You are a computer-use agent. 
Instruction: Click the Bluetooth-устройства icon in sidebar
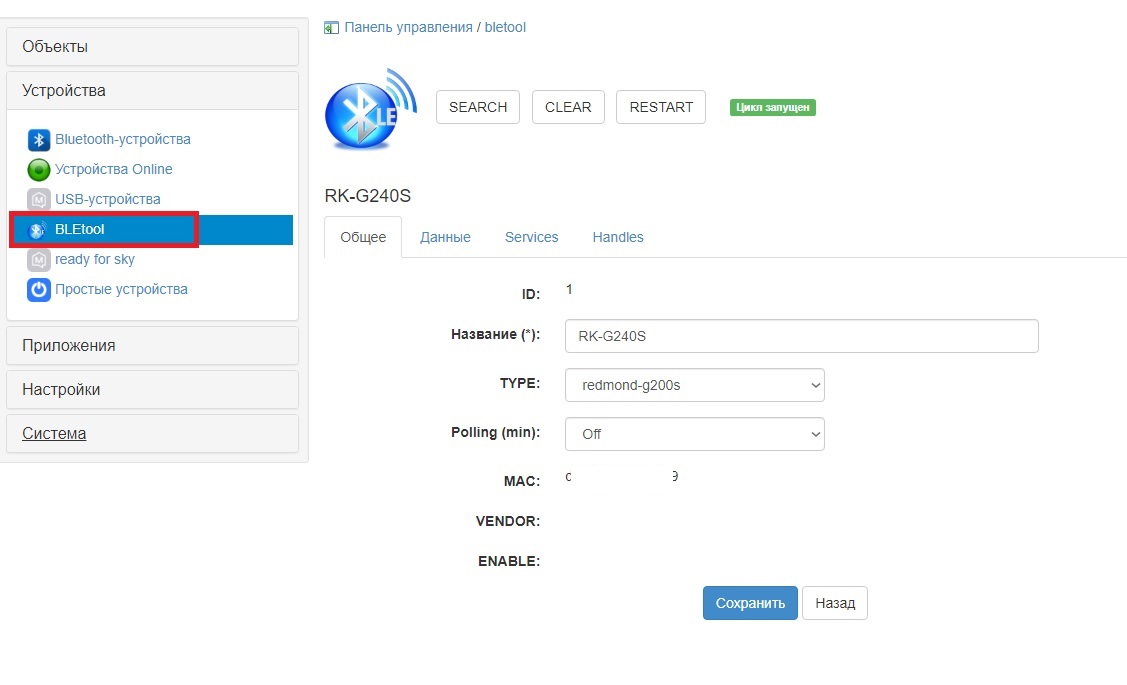click(39, 139)
